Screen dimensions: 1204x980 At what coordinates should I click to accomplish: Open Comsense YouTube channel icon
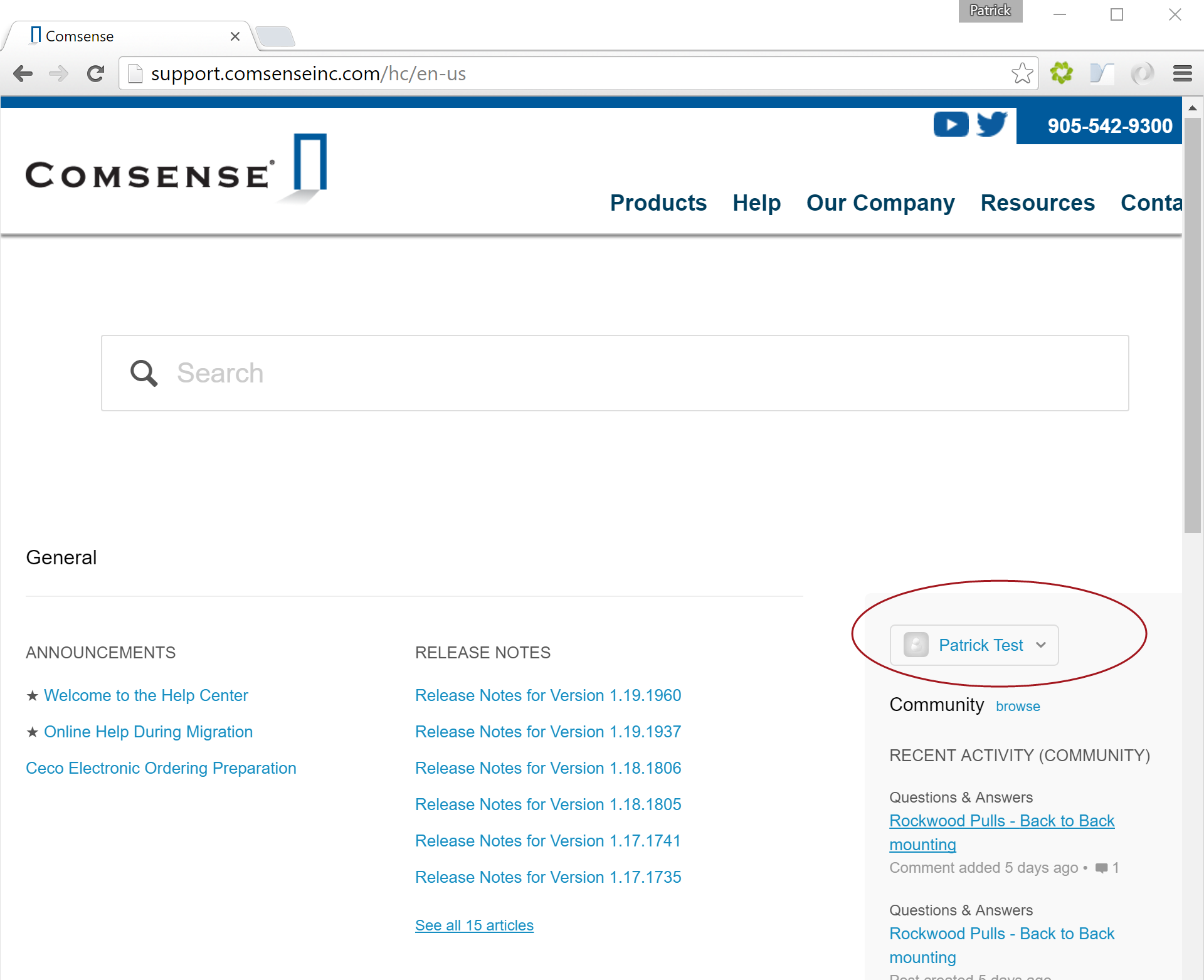point(951,124)
